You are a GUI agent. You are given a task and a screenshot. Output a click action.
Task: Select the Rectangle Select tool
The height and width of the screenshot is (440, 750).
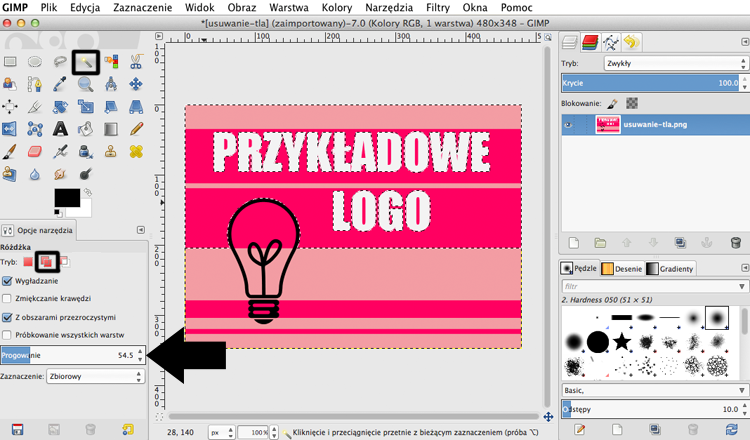point(10,62)
